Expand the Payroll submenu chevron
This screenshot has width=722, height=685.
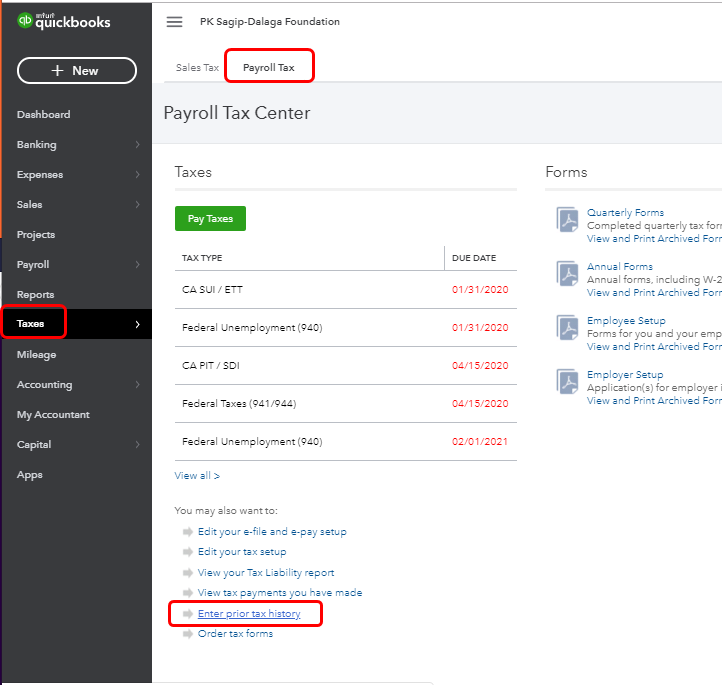point(137,264)
